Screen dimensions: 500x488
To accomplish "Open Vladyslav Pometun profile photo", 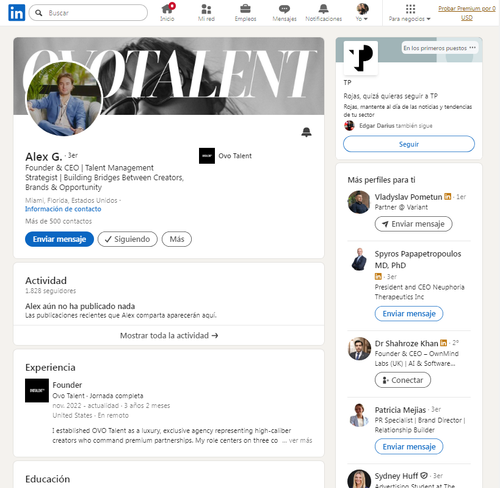I will coord(359,202).
